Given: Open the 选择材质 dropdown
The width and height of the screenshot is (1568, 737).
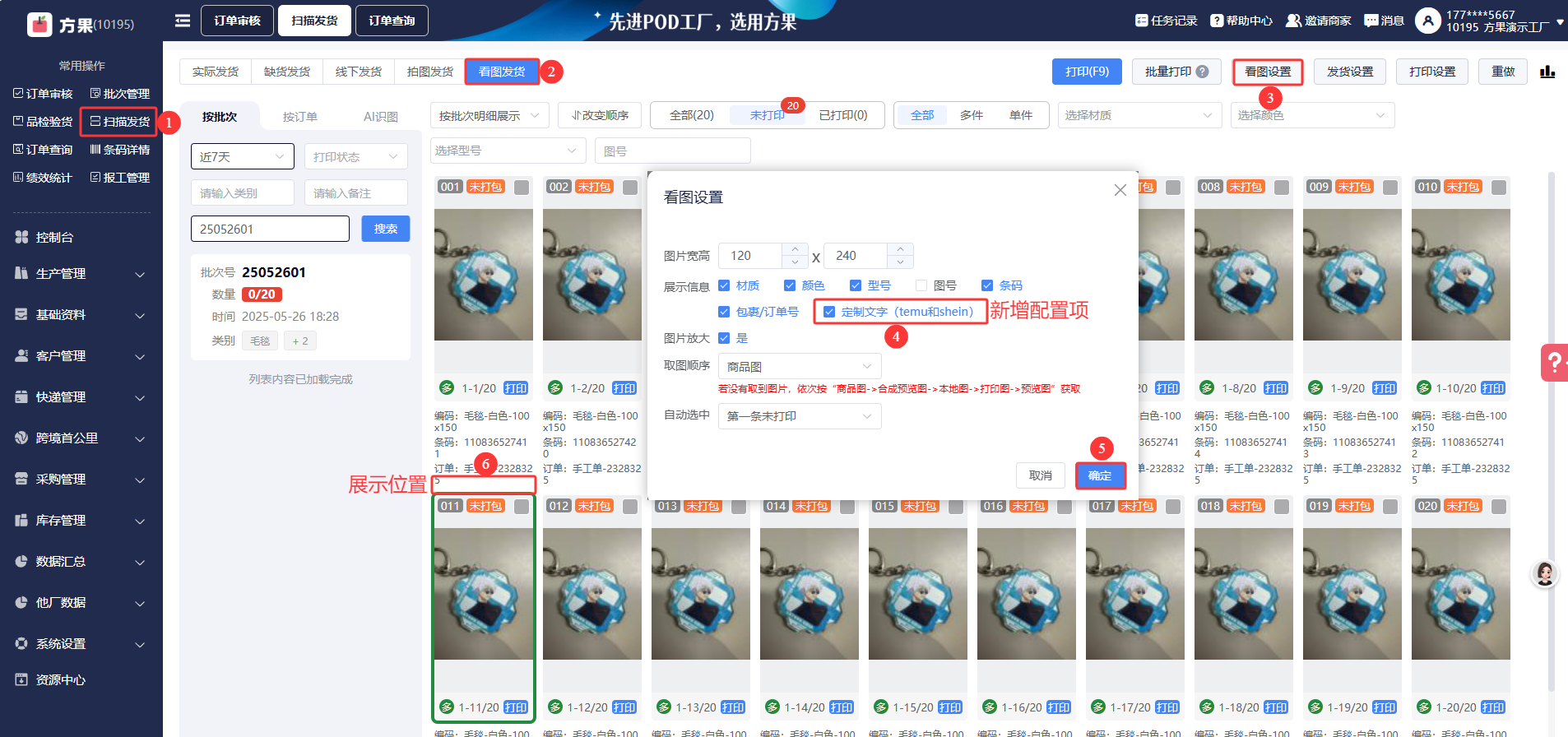Looking at the screenshot, I should (1139, 115).
